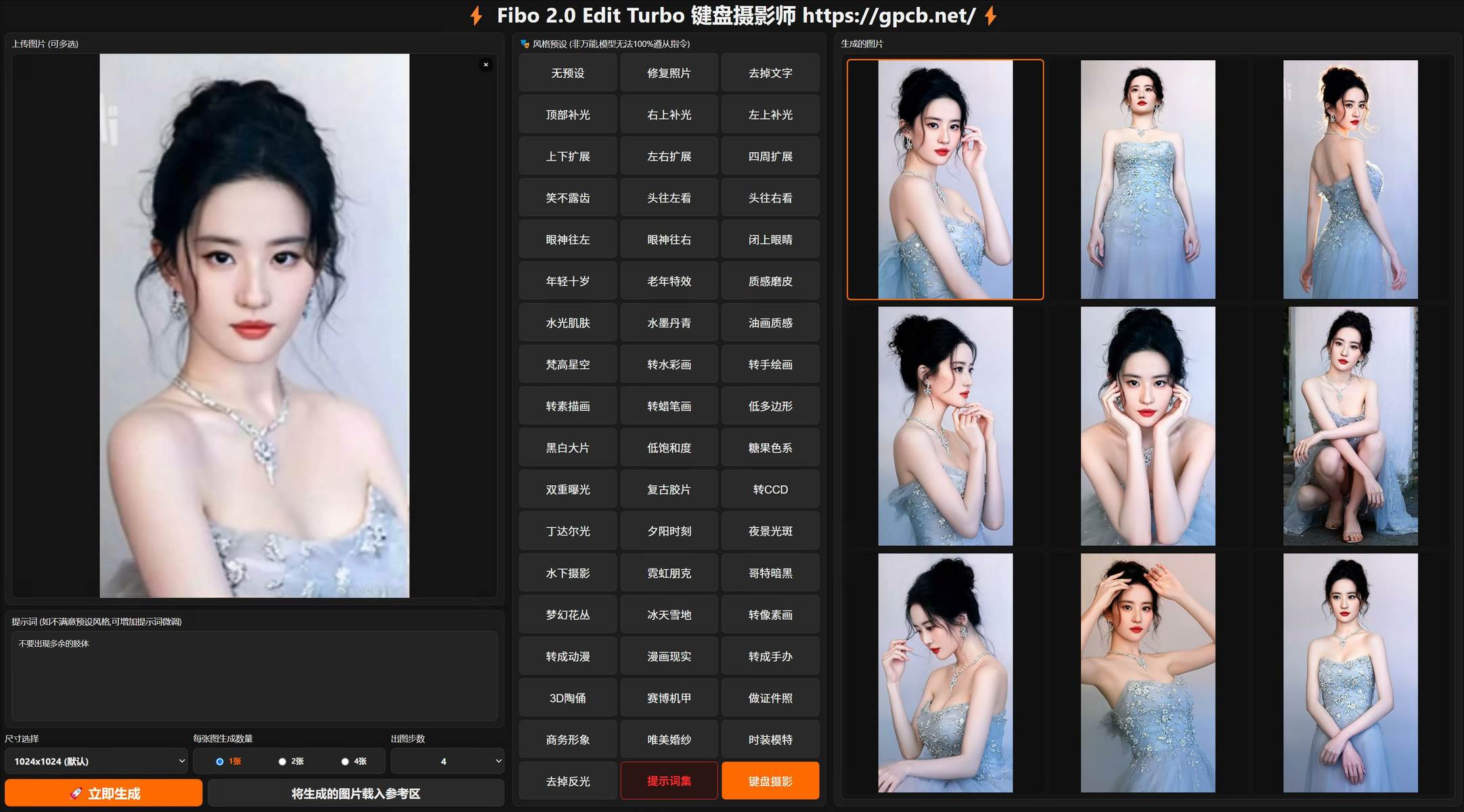Select the 顶部补光 lighting preset

coord(568,115)
